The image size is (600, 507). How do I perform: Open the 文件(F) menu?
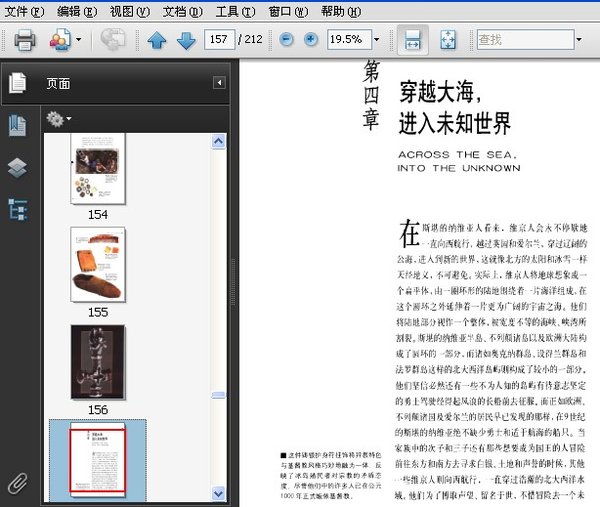(24, 11)
